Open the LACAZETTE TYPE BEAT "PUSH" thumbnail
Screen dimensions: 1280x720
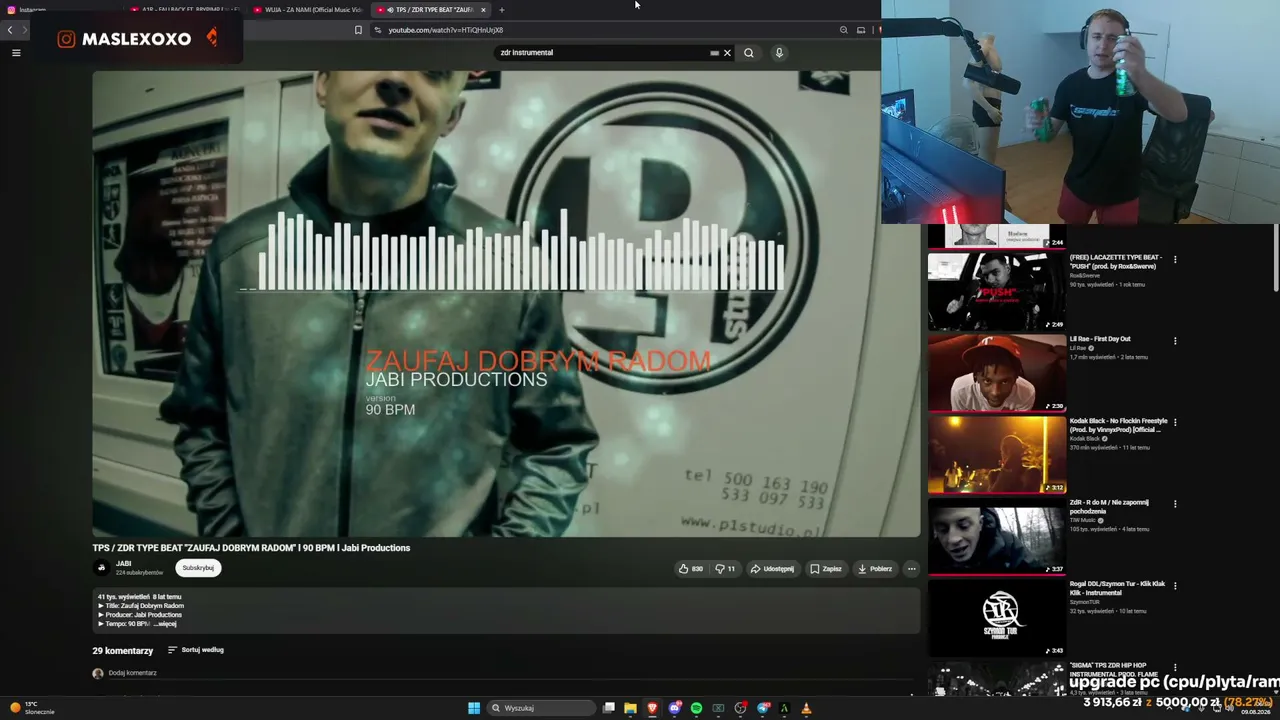point(997,291)
